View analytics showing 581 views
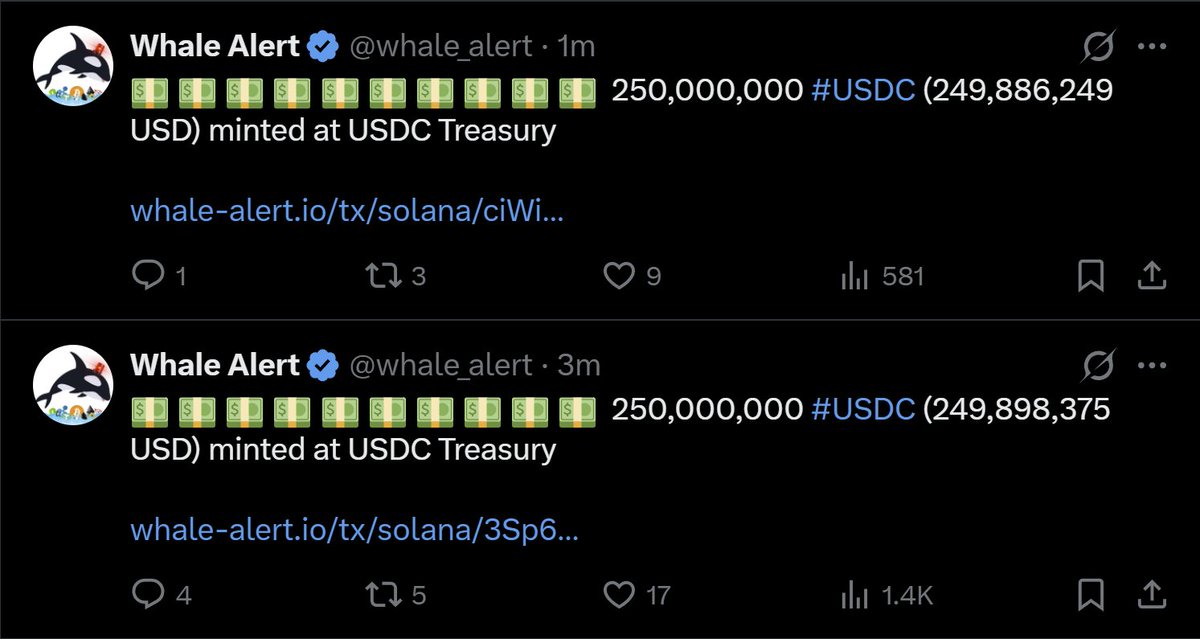1200x639 pixels. (x=853, y=275)
